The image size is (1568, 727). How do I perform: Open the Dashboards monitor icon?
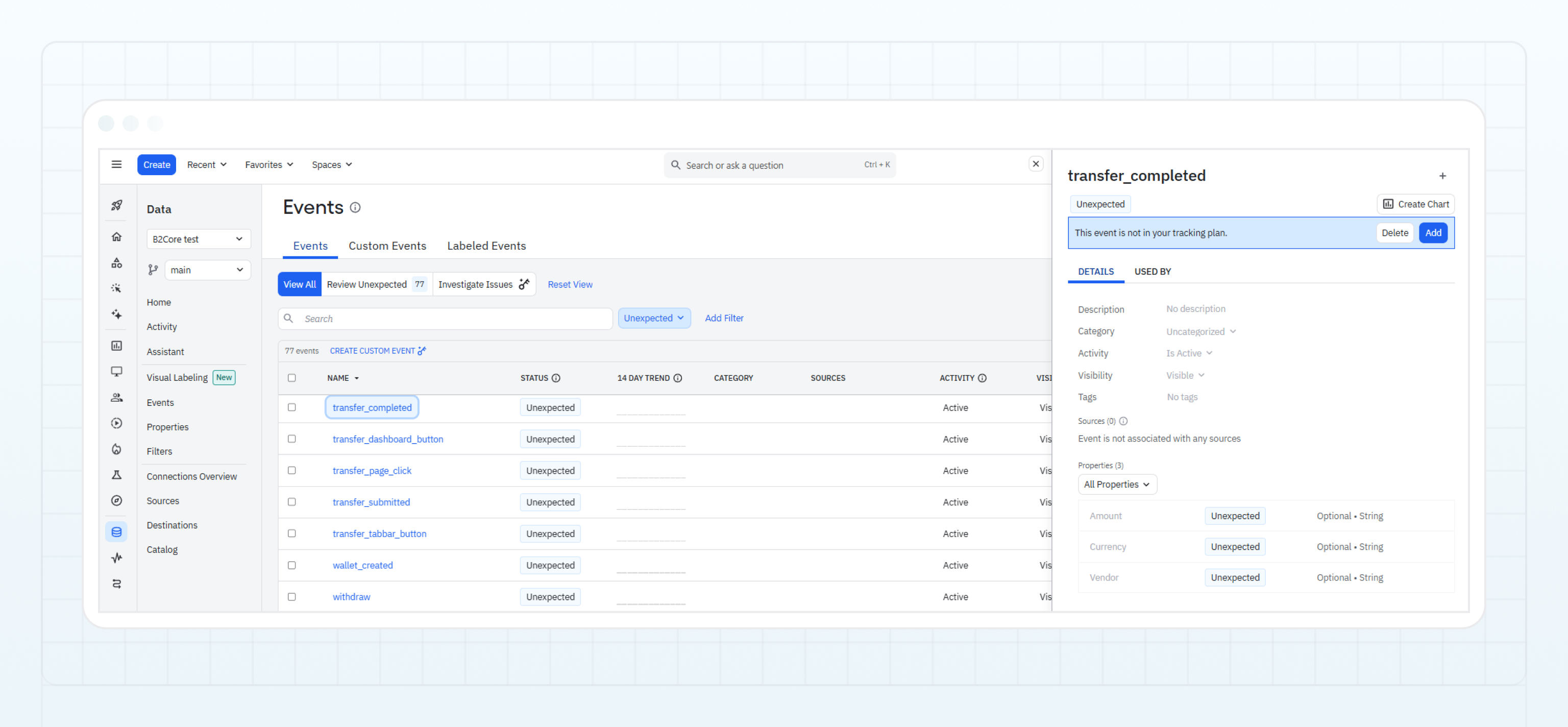(x=117, y=371)
